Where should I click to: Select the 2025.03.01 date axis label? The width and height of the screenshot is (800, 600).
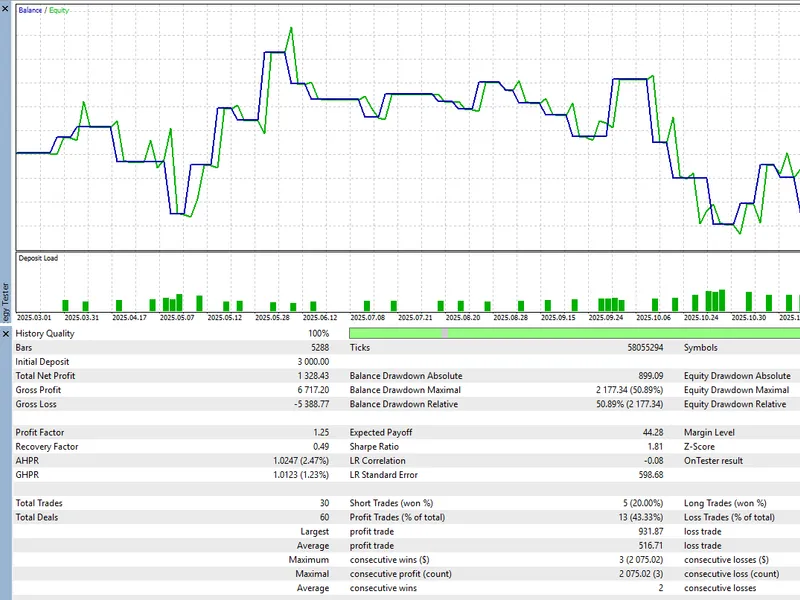point(34,317)
